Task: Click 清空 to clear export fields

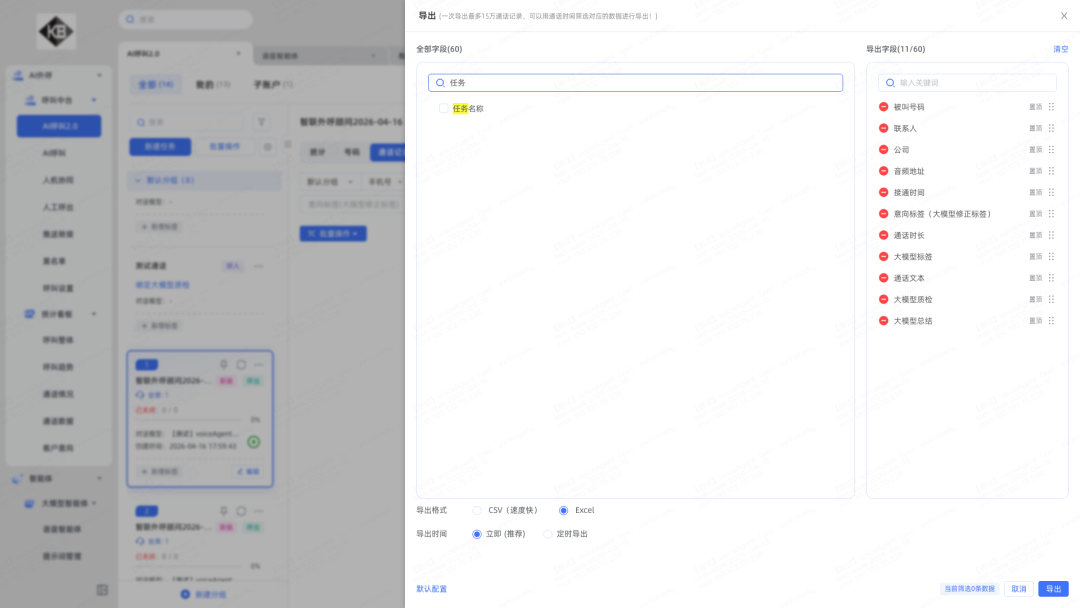Action: [x=1060, y=49]
